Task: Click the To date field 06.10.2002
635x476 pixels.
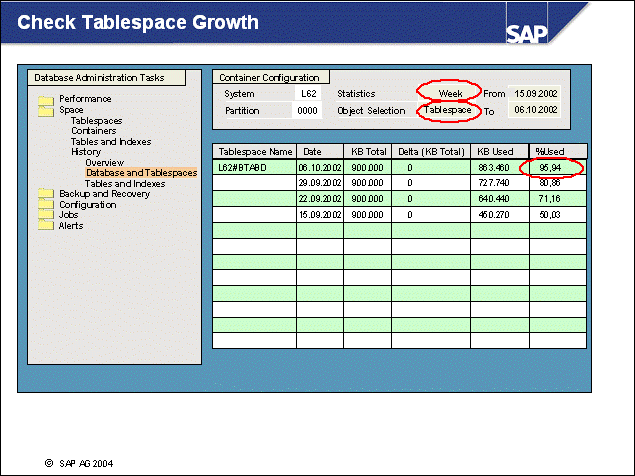Action: [534, 110]
